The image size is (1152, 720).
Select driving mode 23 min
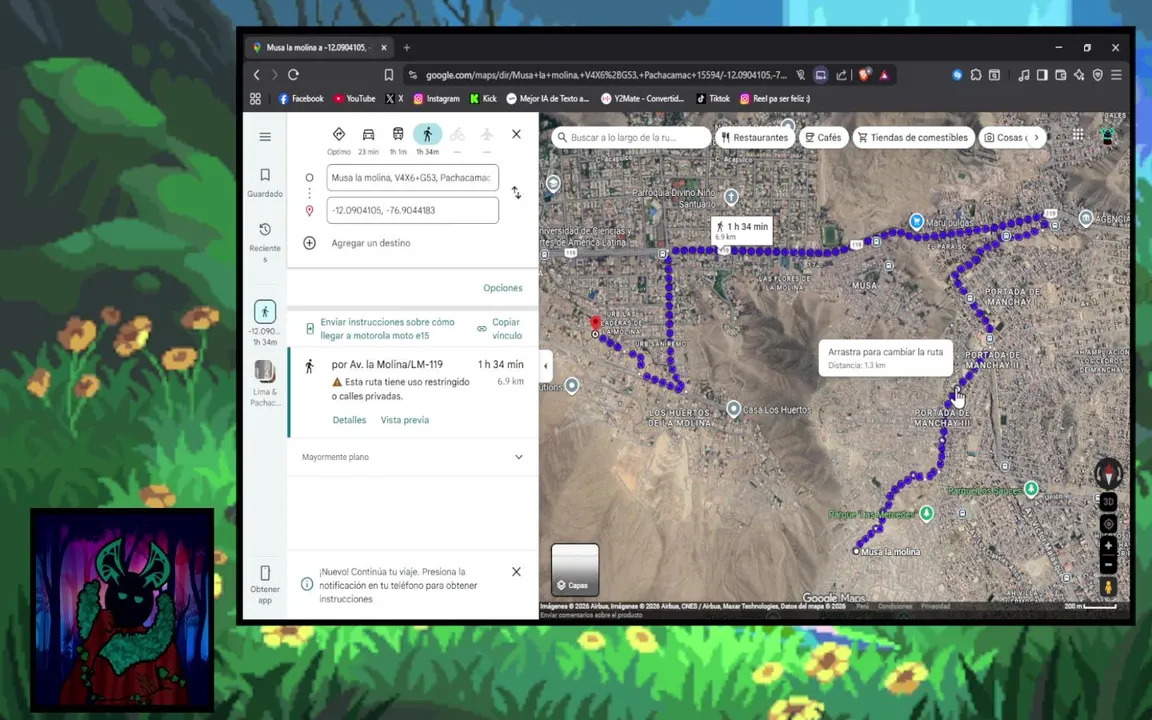coord(368,139)
